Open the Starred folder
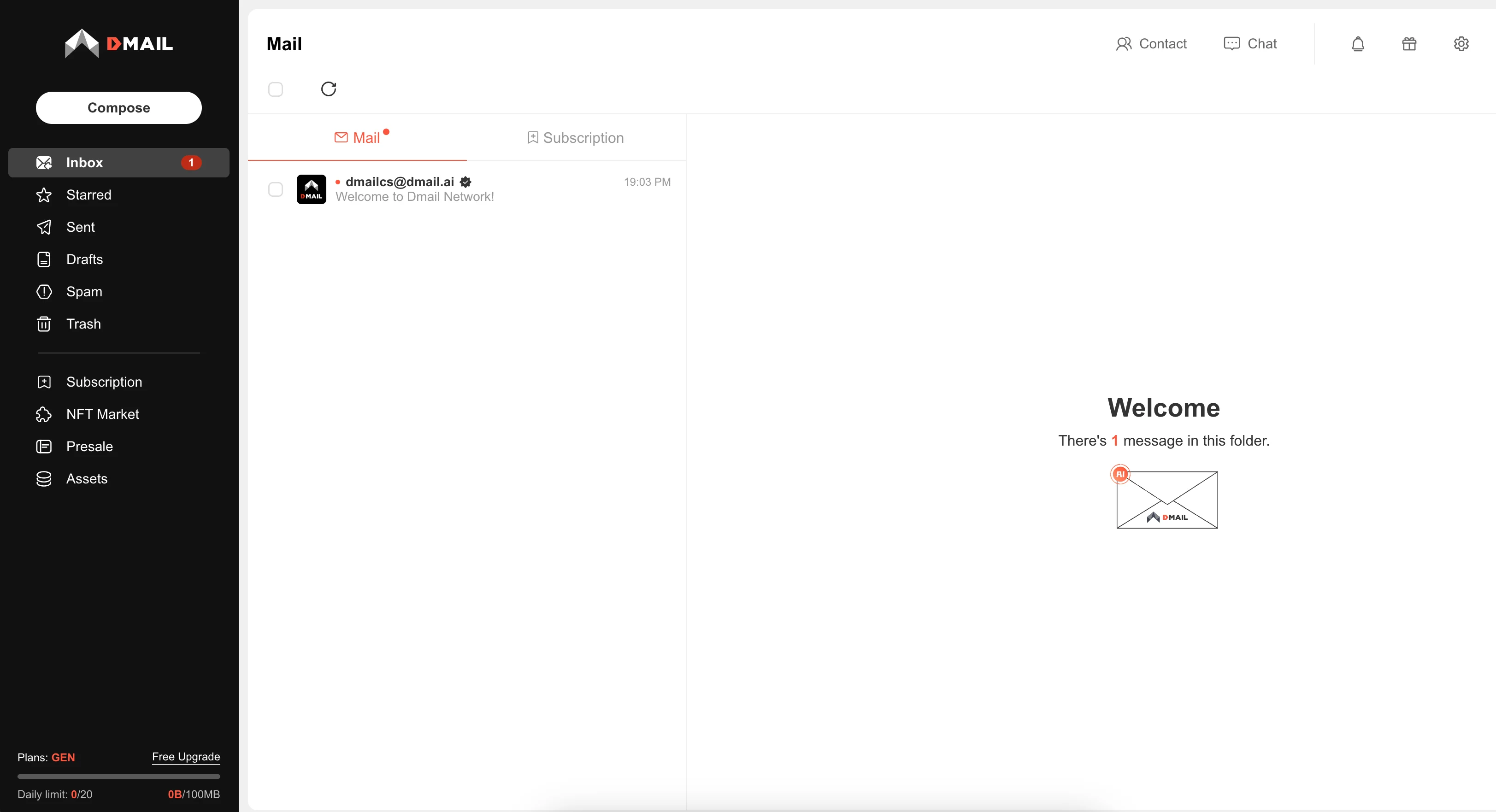 tap(88, 195)
